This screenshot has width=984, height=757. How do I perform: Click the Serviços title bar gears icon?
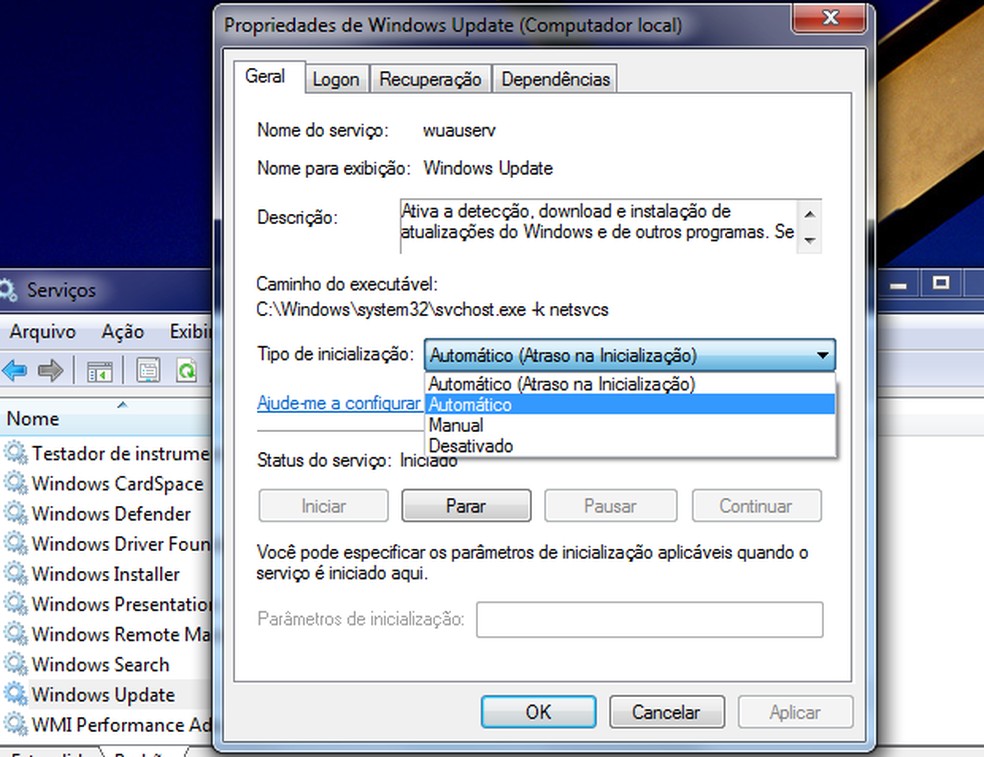click(x=8, y=290)
